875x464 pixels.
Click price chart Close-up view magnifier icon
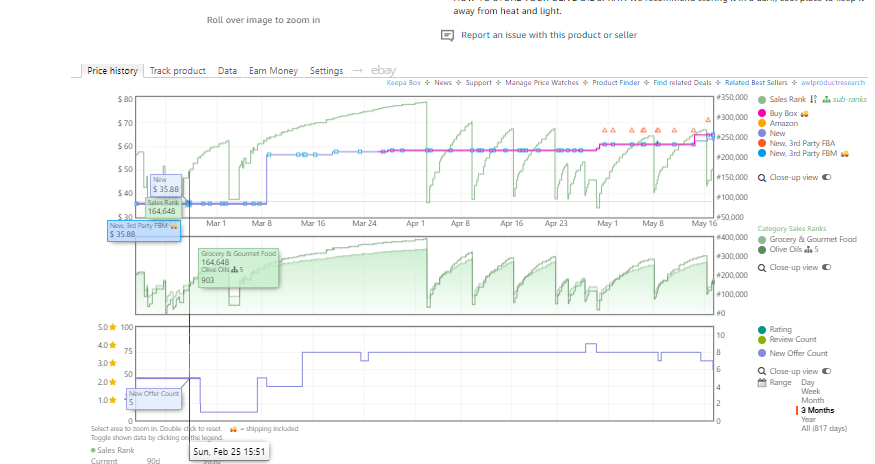pyautogui.click(x=762, y=178)
